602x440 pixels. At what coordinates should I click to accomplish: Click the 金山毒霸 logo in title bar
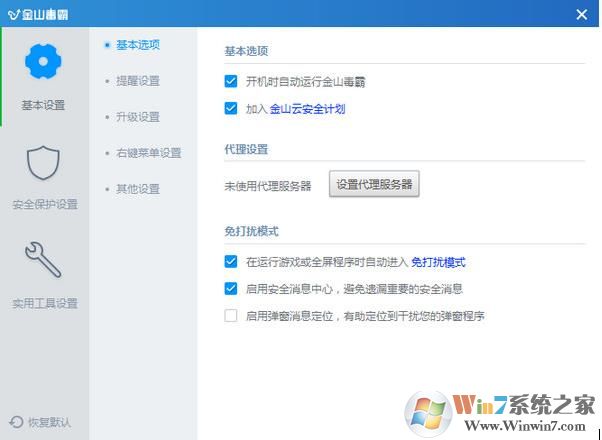[38, 14]
